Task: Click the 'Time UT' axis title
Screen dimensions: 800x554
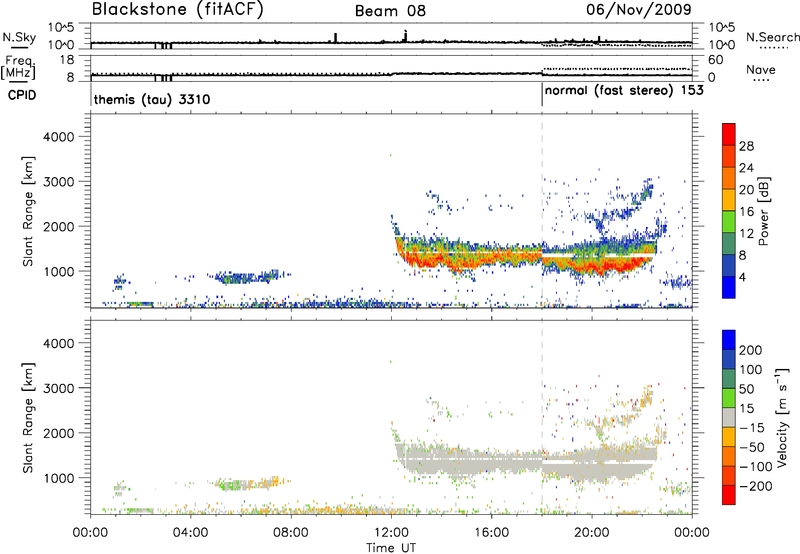Action: pos(391,548)
